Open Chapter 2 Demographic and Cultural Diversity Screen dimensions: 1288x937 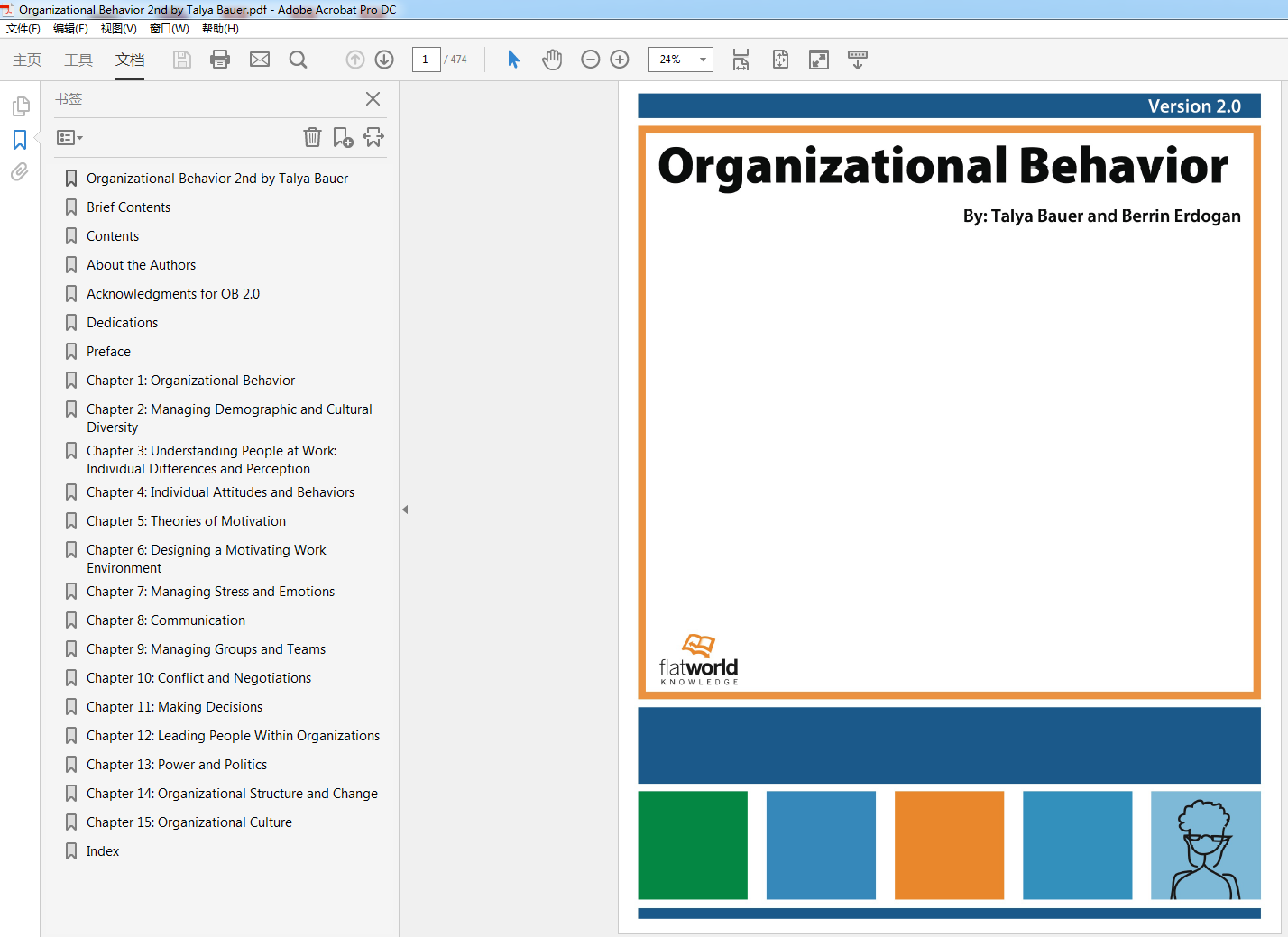tap(229, 418)
